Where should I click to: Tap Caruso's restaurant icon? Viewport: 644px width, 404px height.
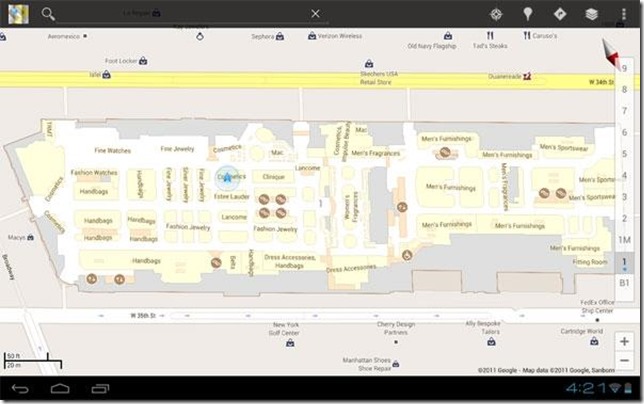(x=527, y=36)
